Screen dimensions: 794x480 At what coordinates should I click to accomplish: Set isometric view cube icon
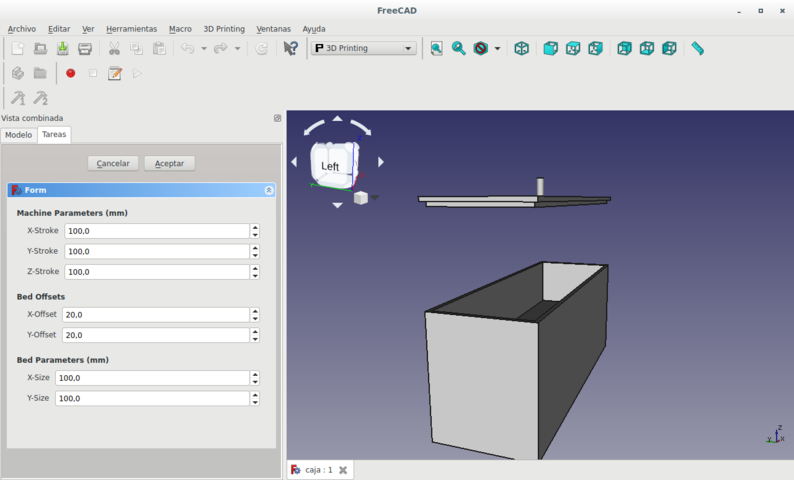[x=522, y=48]
